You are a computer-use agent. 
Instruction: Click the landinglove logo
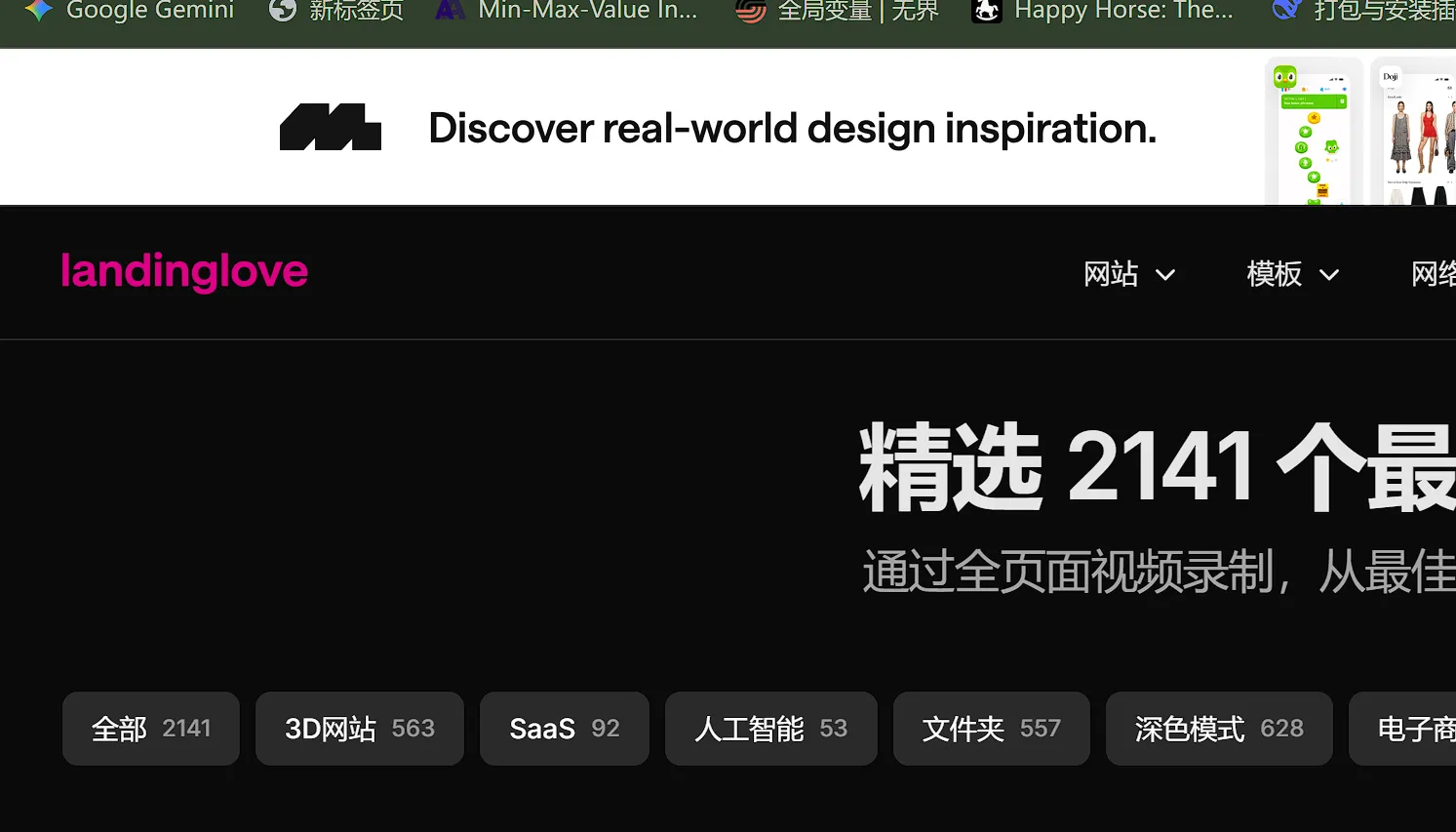point(184,272)
